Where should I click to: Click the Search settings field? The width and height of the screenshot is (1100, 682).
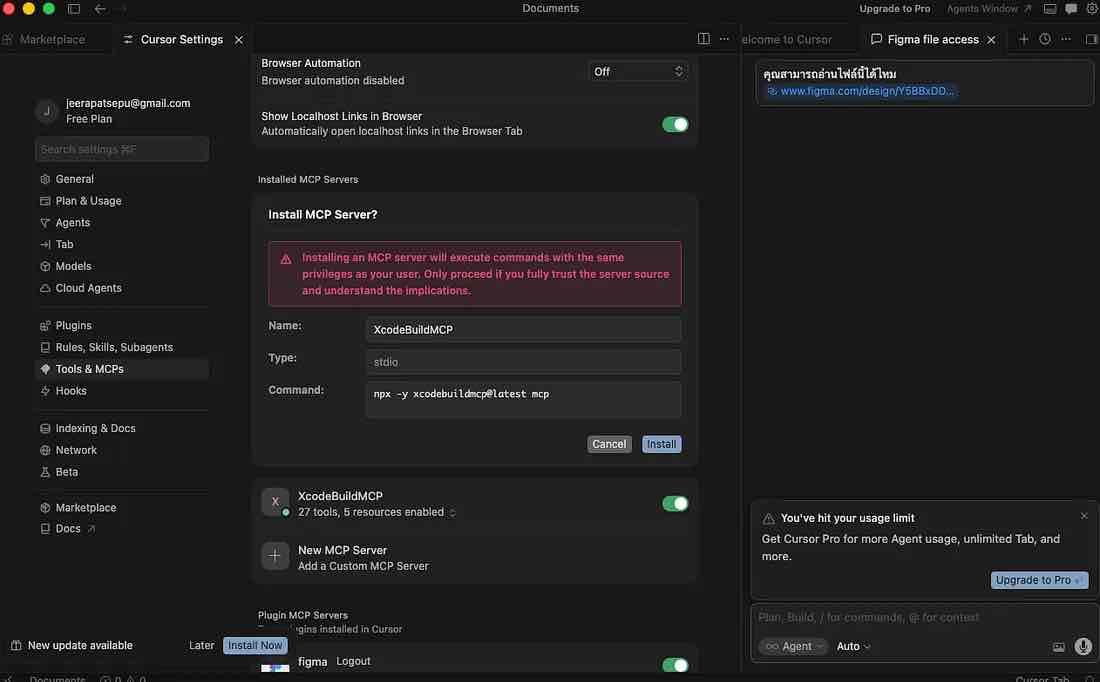(x=122, y=149)
